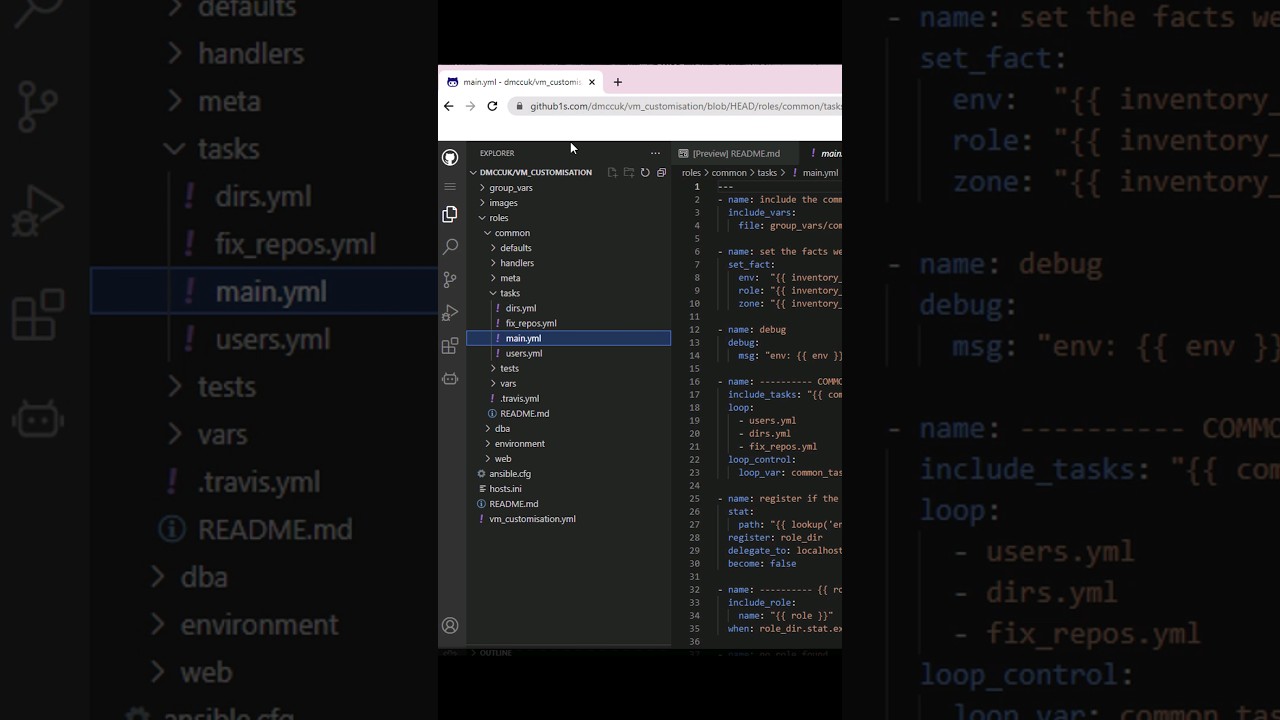1280x720 pixels.
Task: View site information via the lock icon
Action: click(519, 106)
